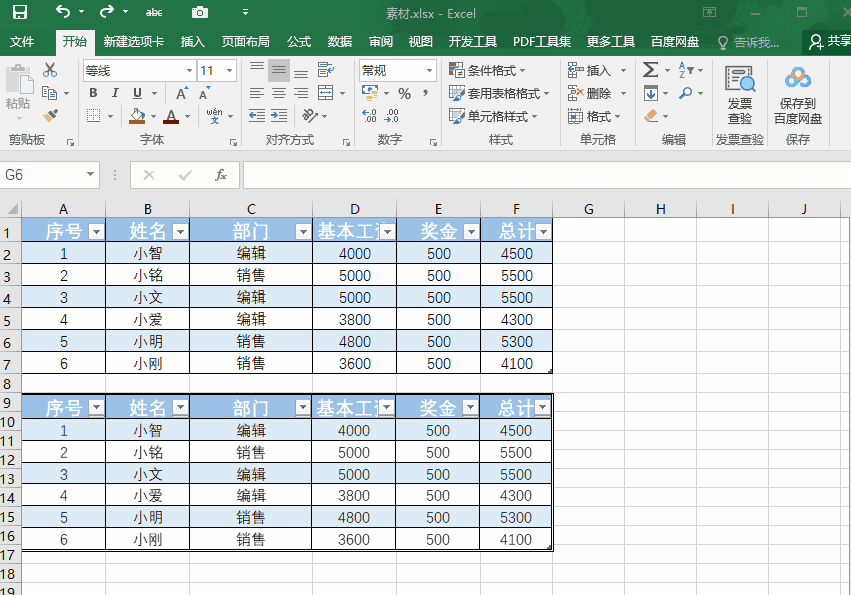Click 保存到百度网盘 button

(x=798, y=95)
